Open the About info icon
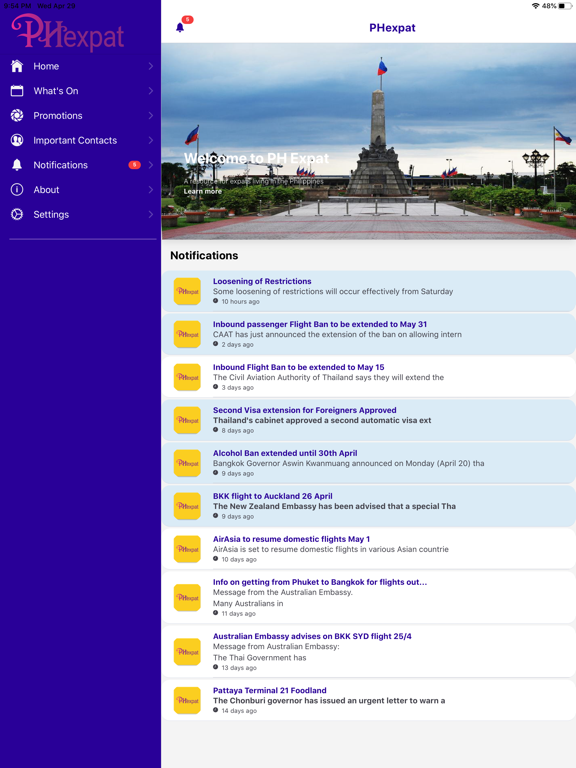The height and width of the screenshot is (768, 576). click(17, 190)
